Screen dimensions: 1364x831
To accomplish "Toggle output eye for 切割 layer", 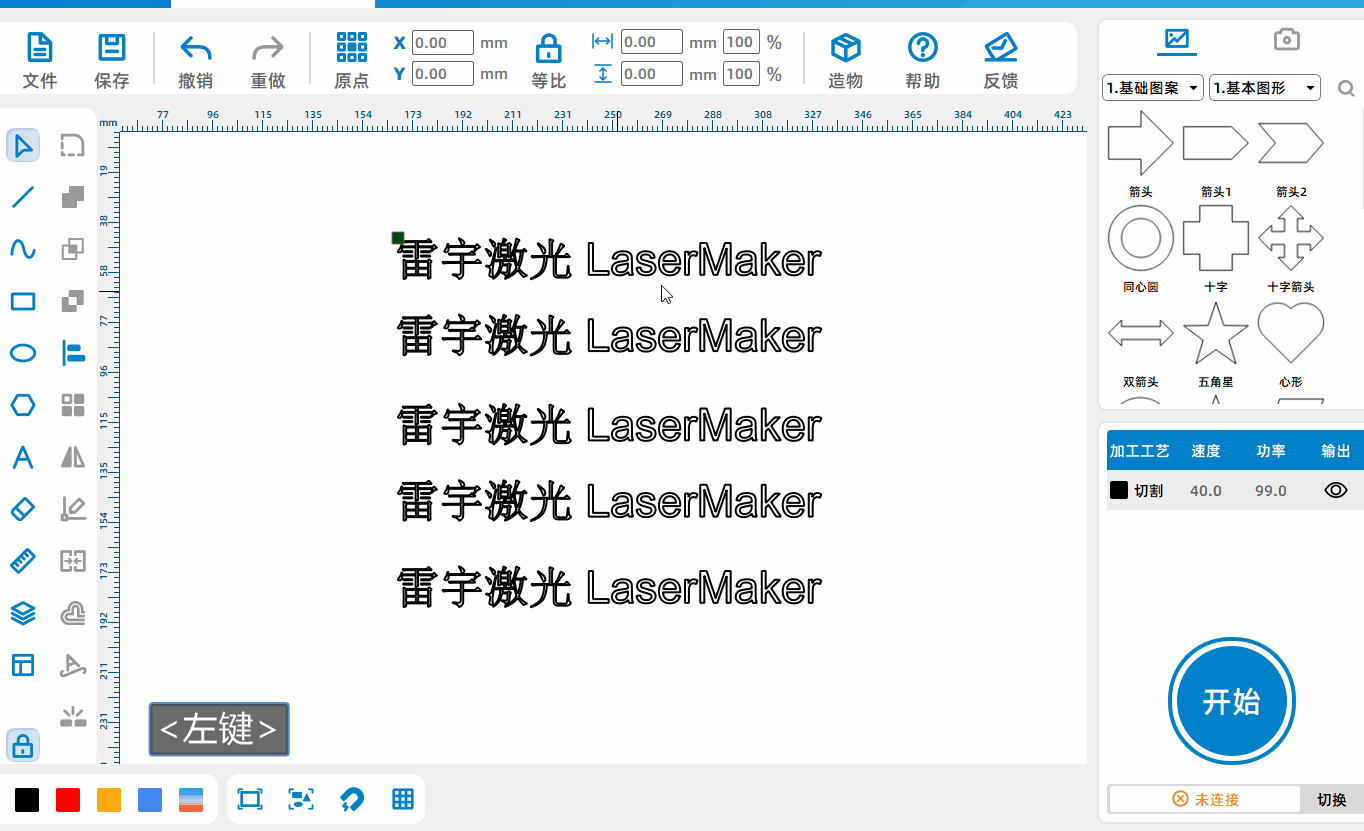I will [x=1336, y=490].
